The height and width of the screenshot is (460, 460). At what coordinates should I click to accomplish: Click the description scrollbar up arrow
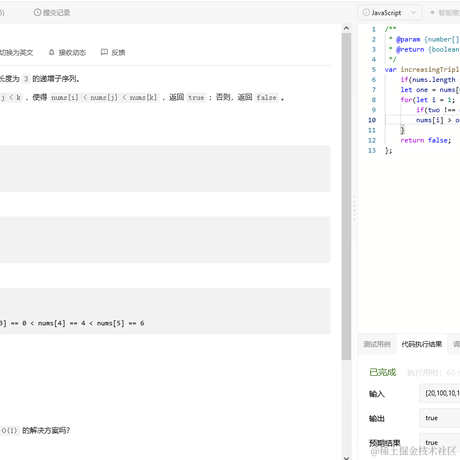coord(346,28)
